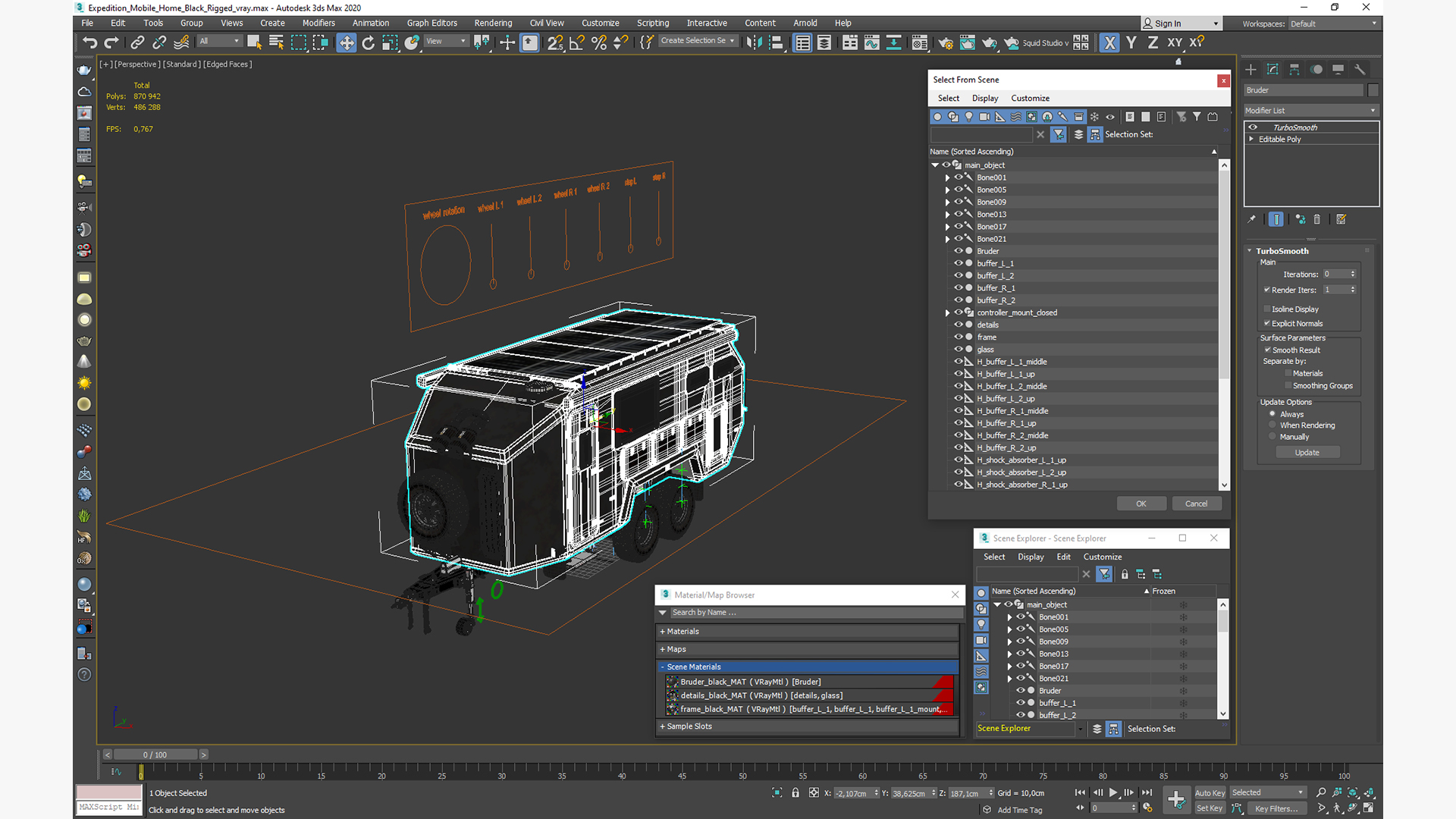Click the Key Filters button

click(1277, 808)
